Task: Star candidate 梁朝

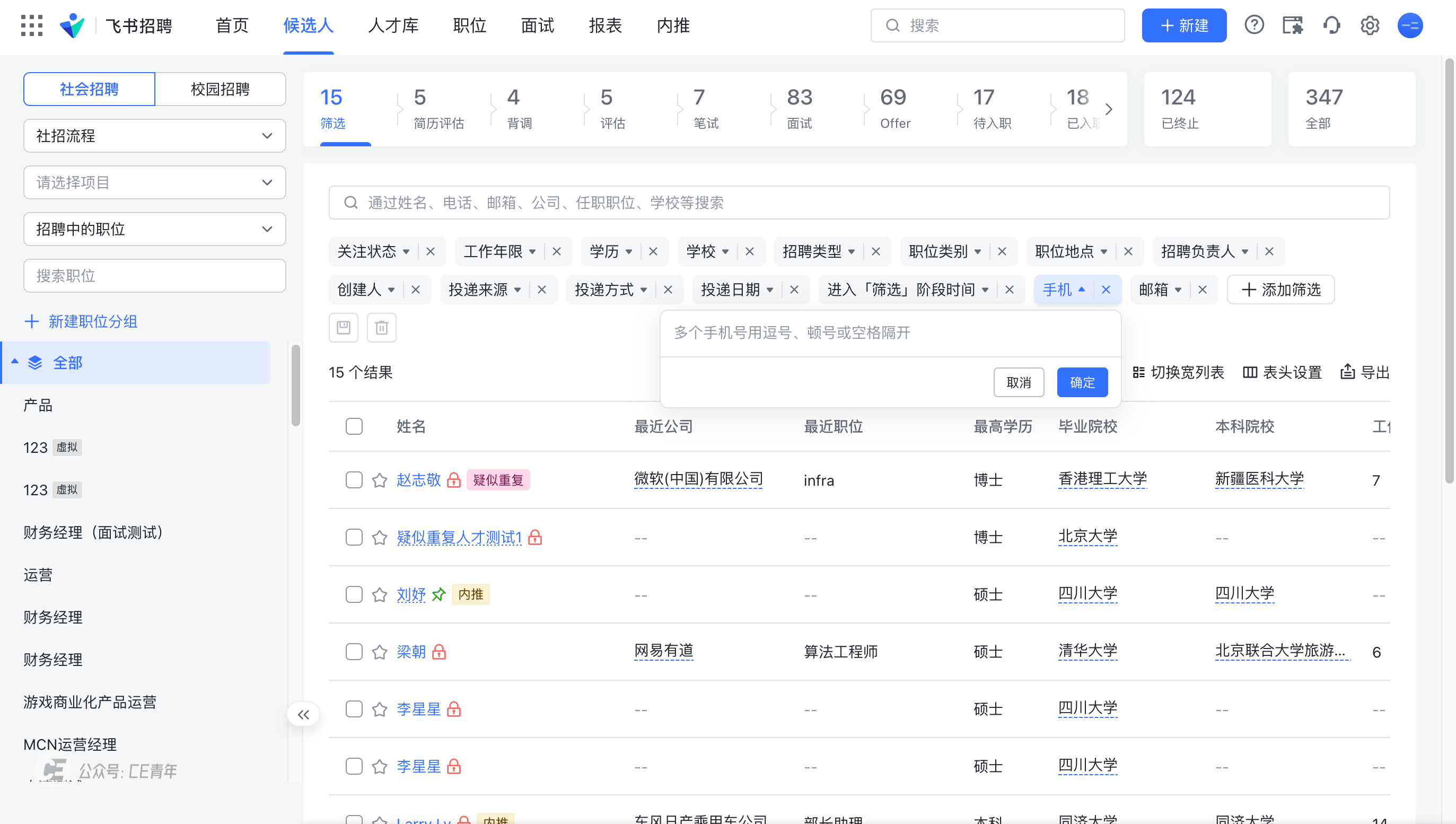Action: [379, 651]
